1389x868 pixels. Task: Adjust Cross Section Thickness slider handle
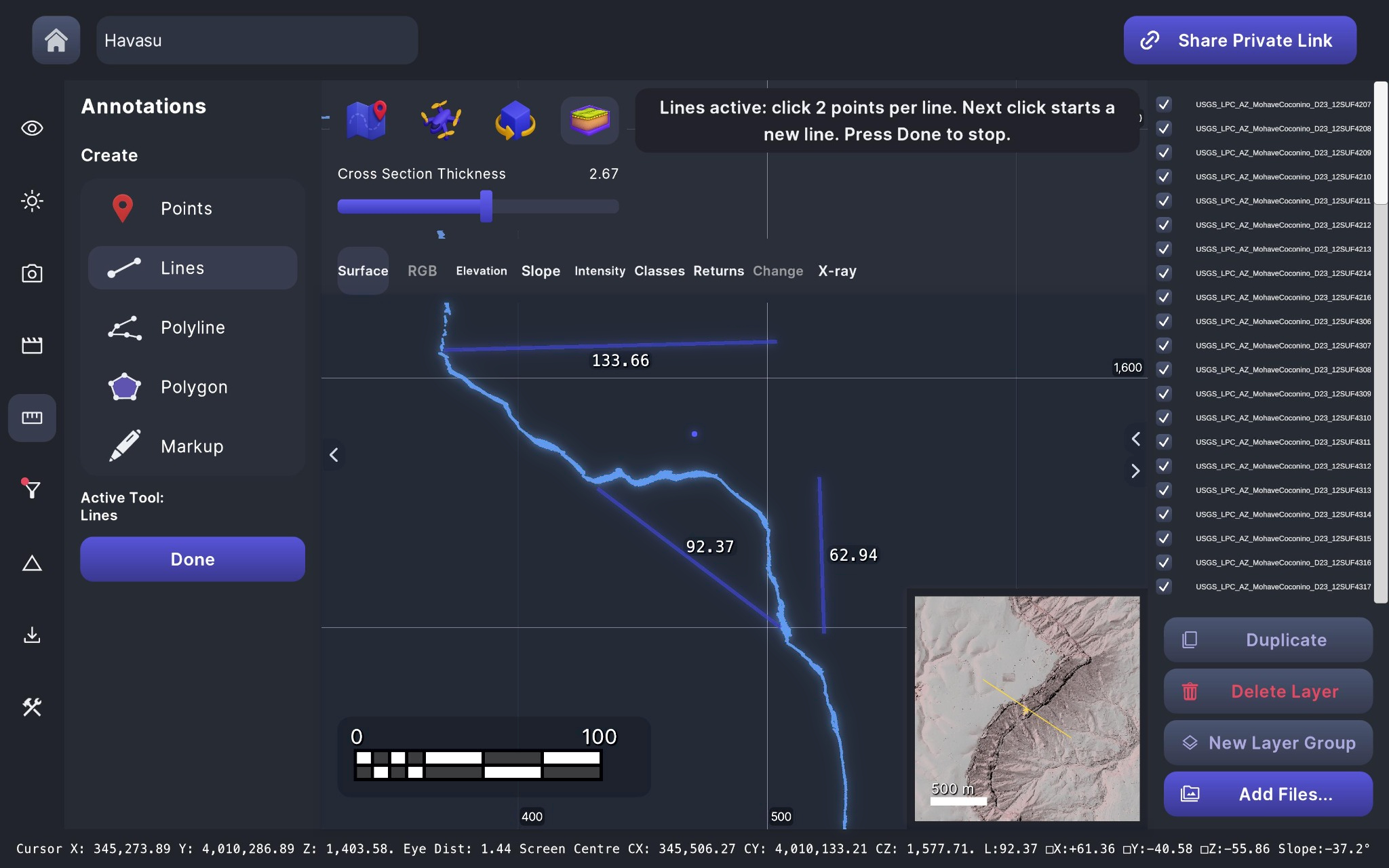point(486,206)
